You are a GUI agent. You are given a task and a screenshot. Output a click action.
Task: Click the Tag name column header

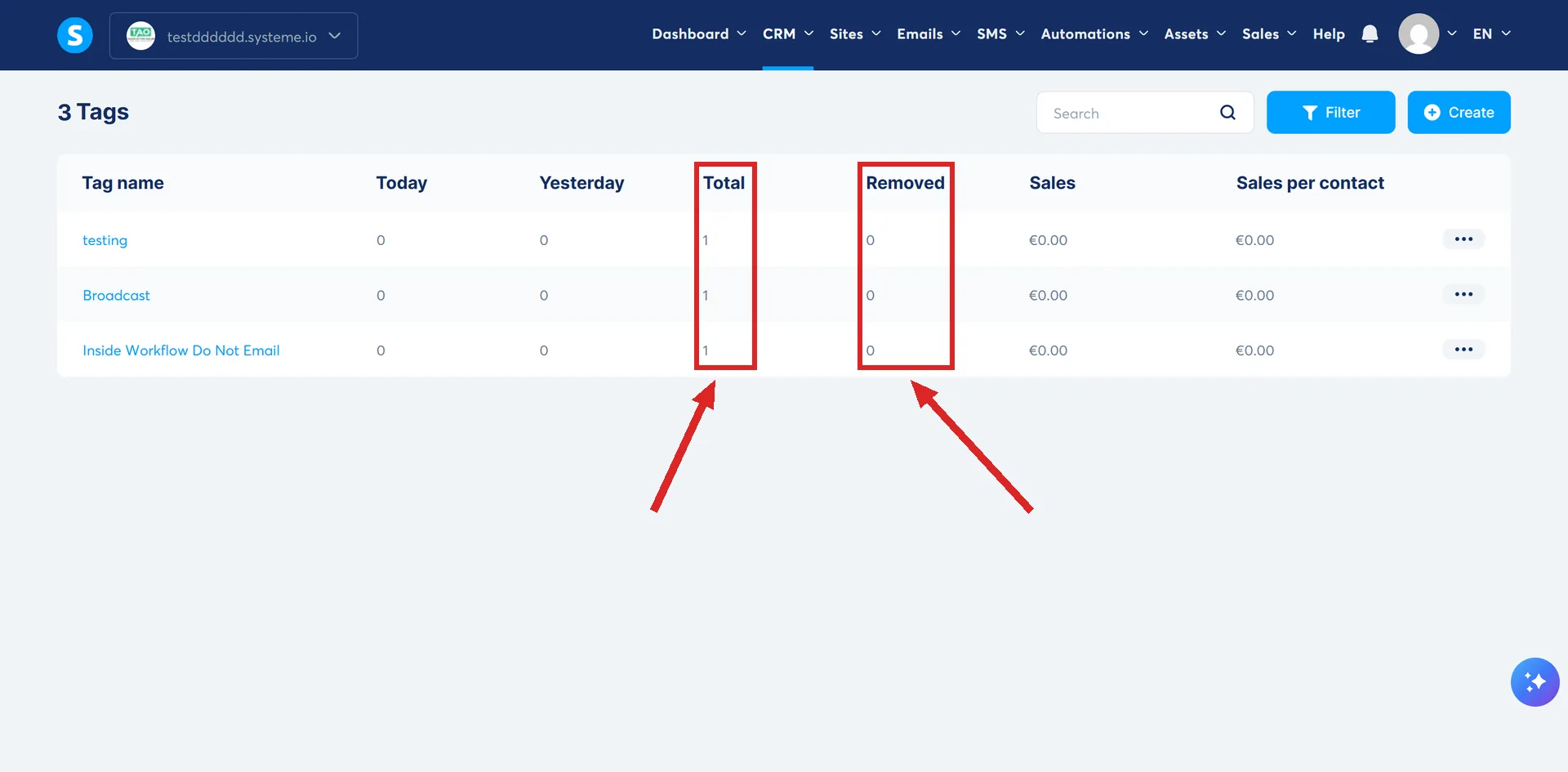tap(122, 183)
